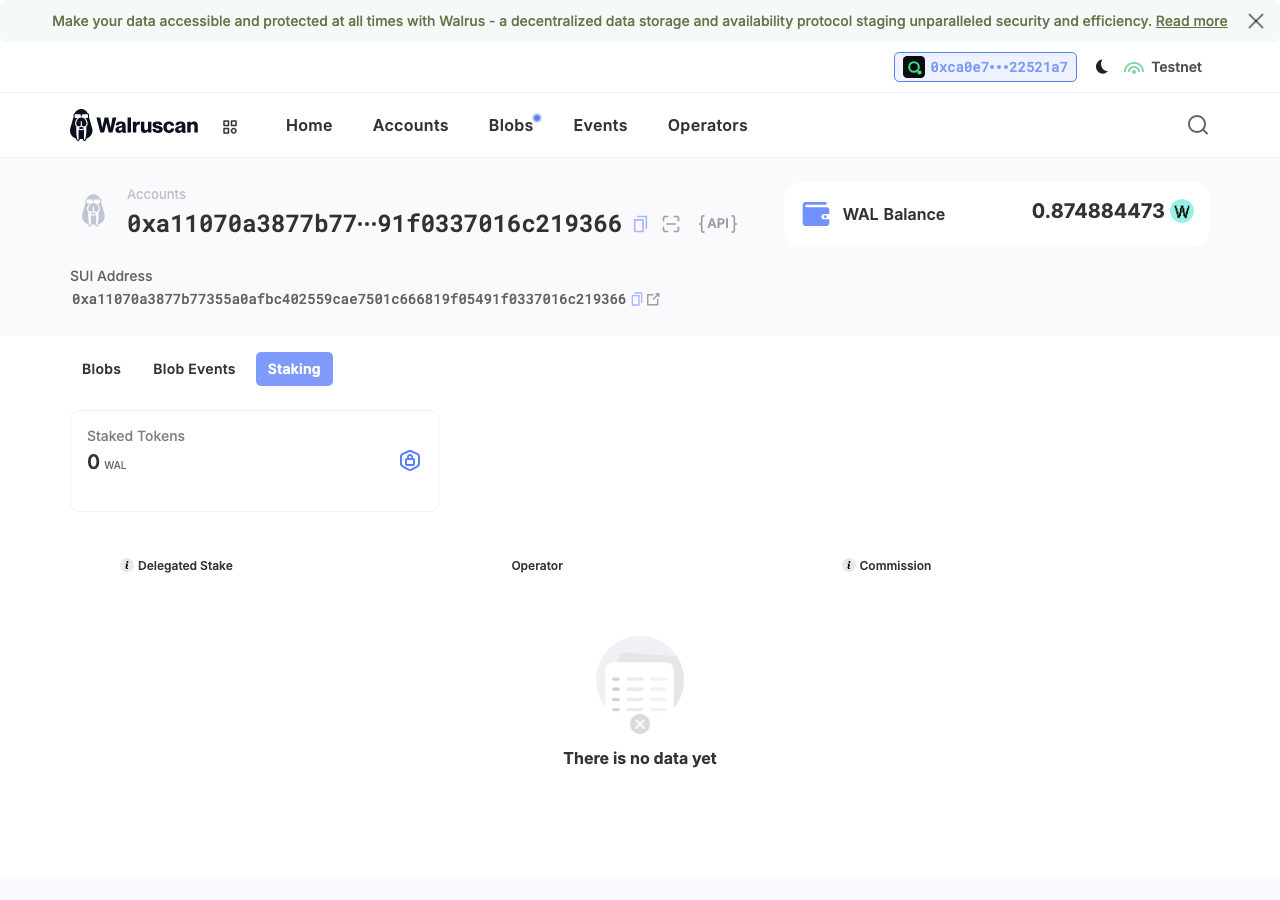Viewport: 1280px width, 900px height.
Task: Open SUI address in external explorer
Action: 653,299
